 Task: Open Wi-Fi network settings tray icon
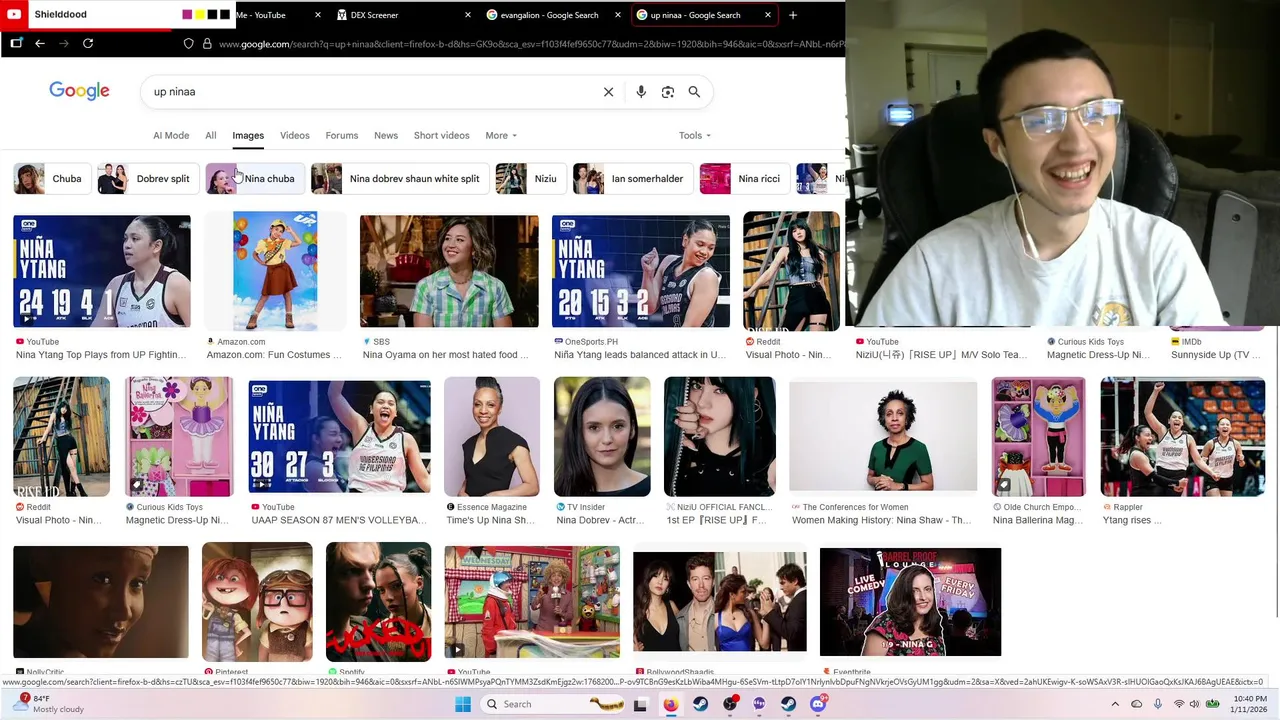1179,704
